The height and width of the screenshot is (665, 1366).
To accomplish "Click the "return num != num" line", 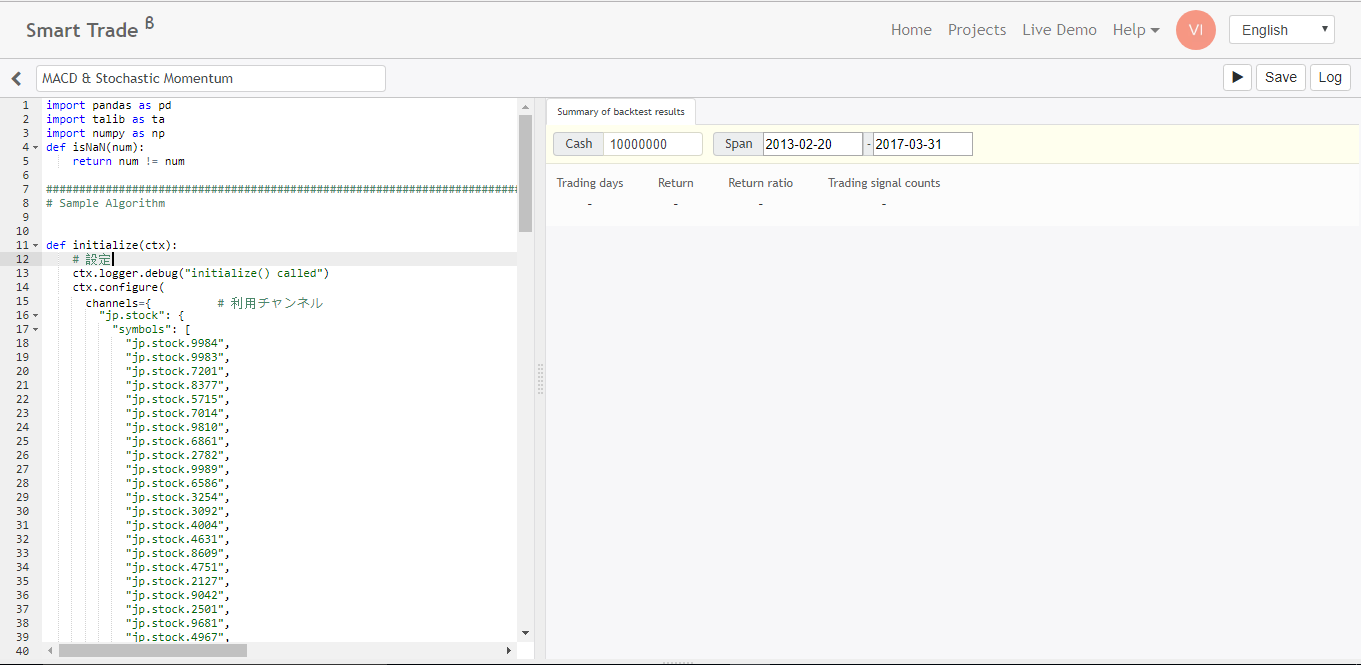I will click(128, 161).
